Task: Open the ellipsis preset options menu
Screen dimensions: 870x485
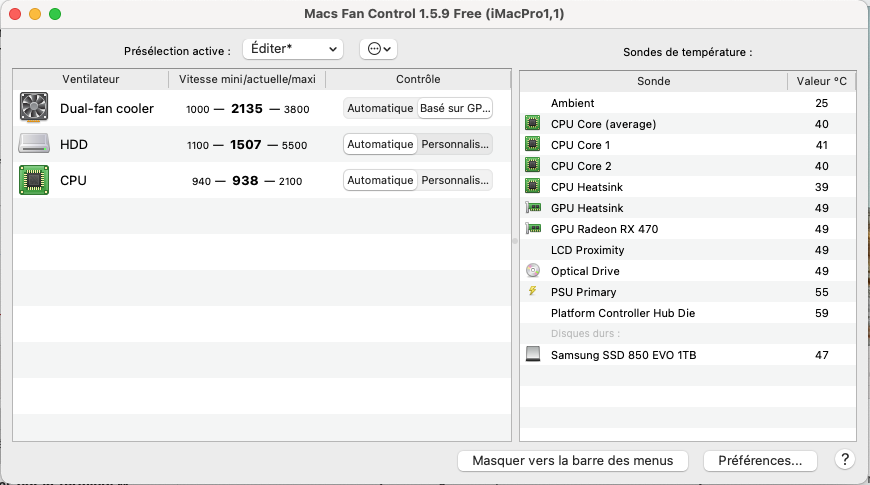Action: 378,49
